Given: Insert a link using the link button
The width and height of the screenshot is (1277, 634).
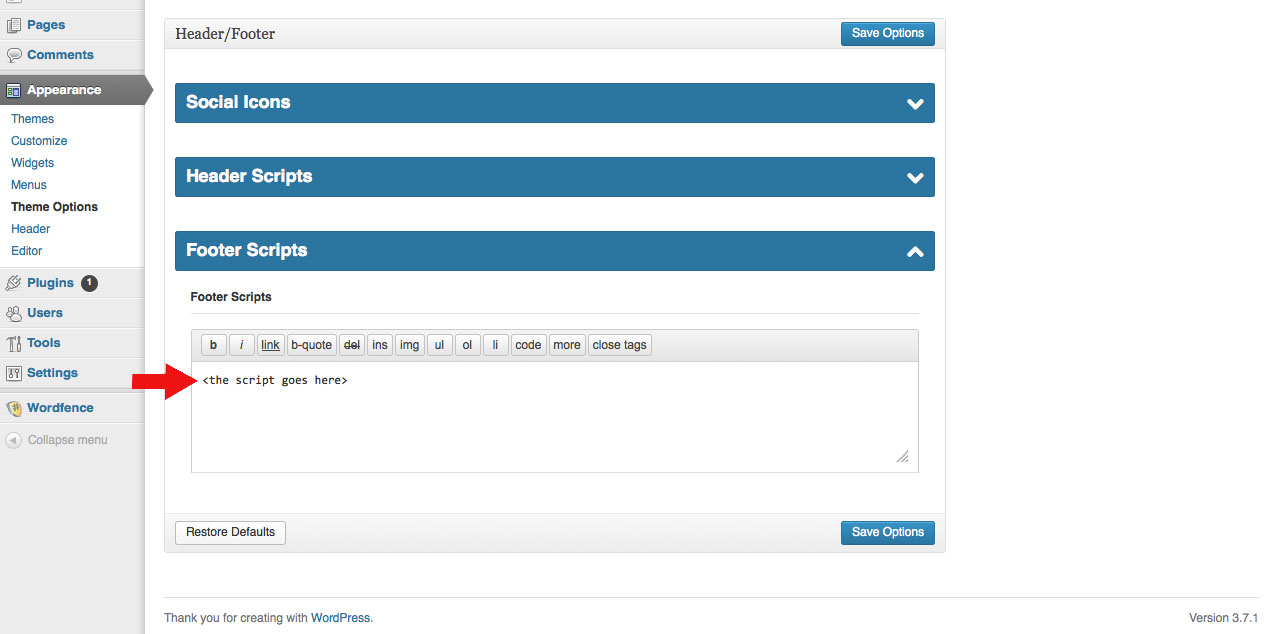Looking at the screenshot, I should coord(270,345).
